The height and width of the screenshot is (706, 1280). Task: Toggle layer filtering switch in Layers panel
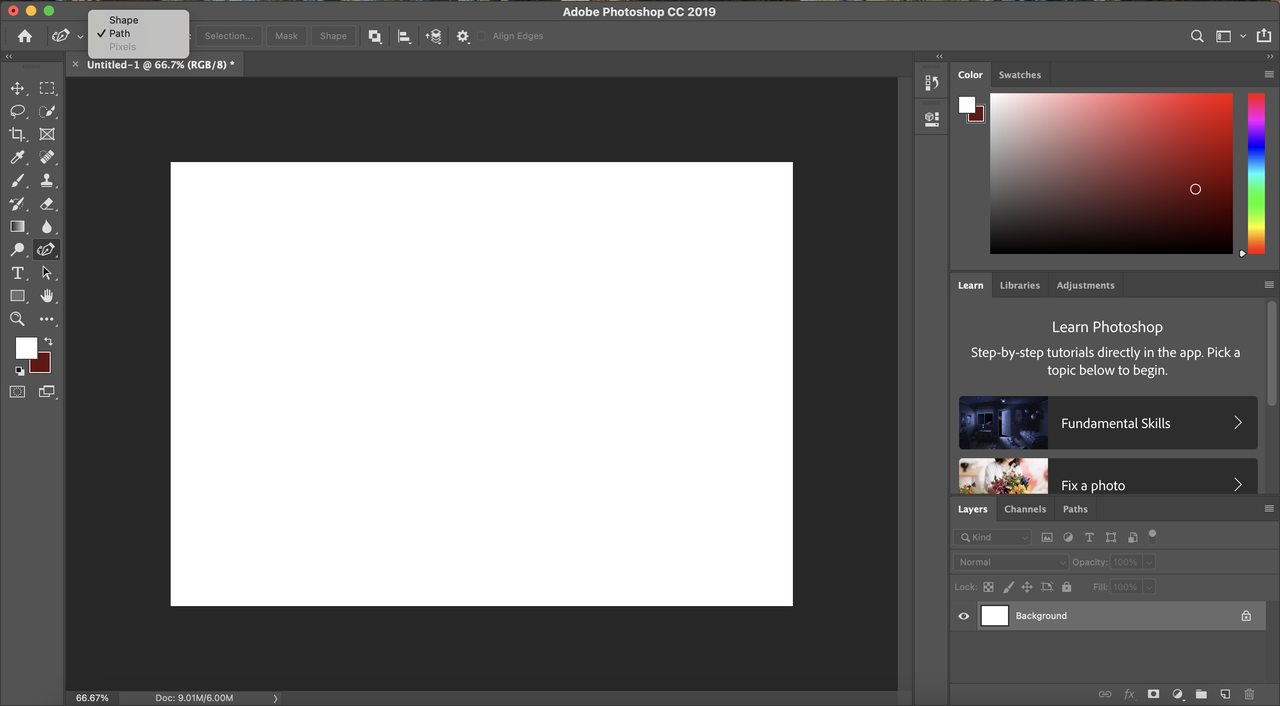click(x=1152, y=535)
